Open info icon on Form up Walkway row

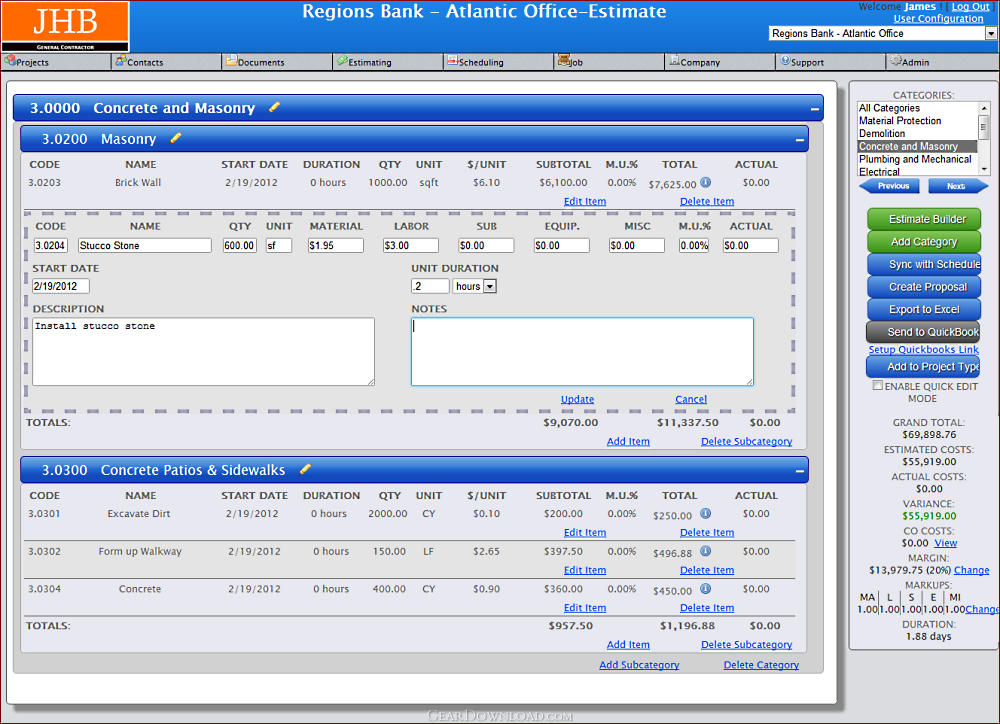coord(705,550)
